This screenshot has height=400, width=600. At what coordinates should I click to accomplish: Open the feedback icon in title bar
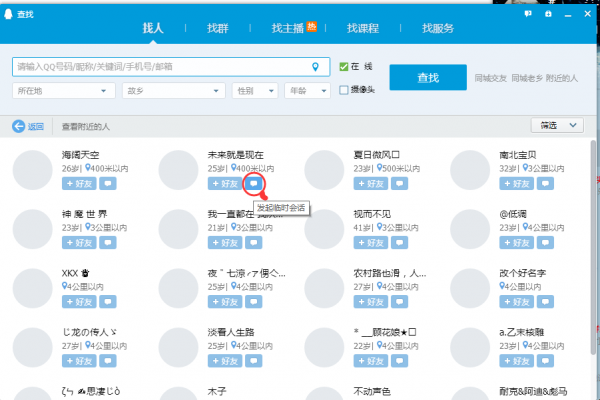coord(527,13)
